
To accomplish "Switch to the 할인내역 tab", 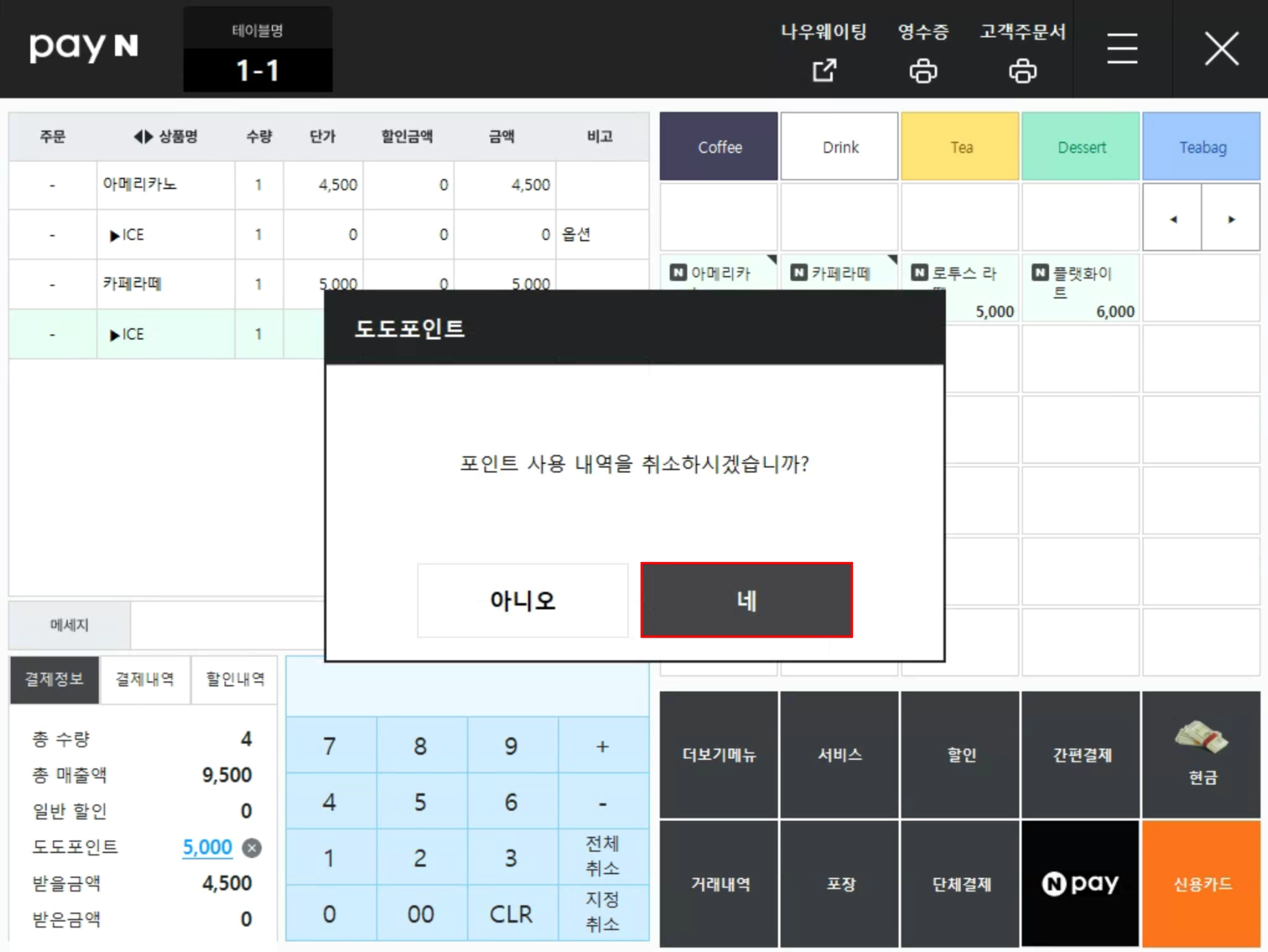I will [235, 679].
